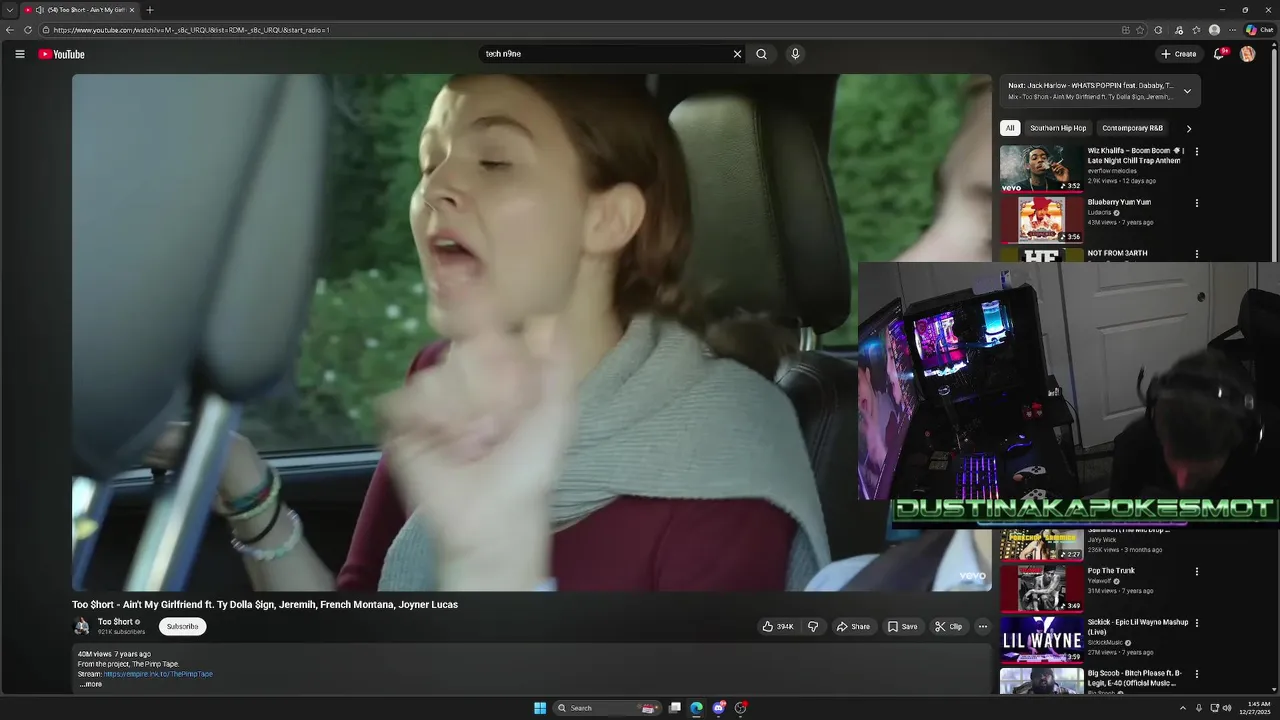Open the Big Scoob Bitch Please thumbnail
1280x720 pixels.
(1042, 681)
